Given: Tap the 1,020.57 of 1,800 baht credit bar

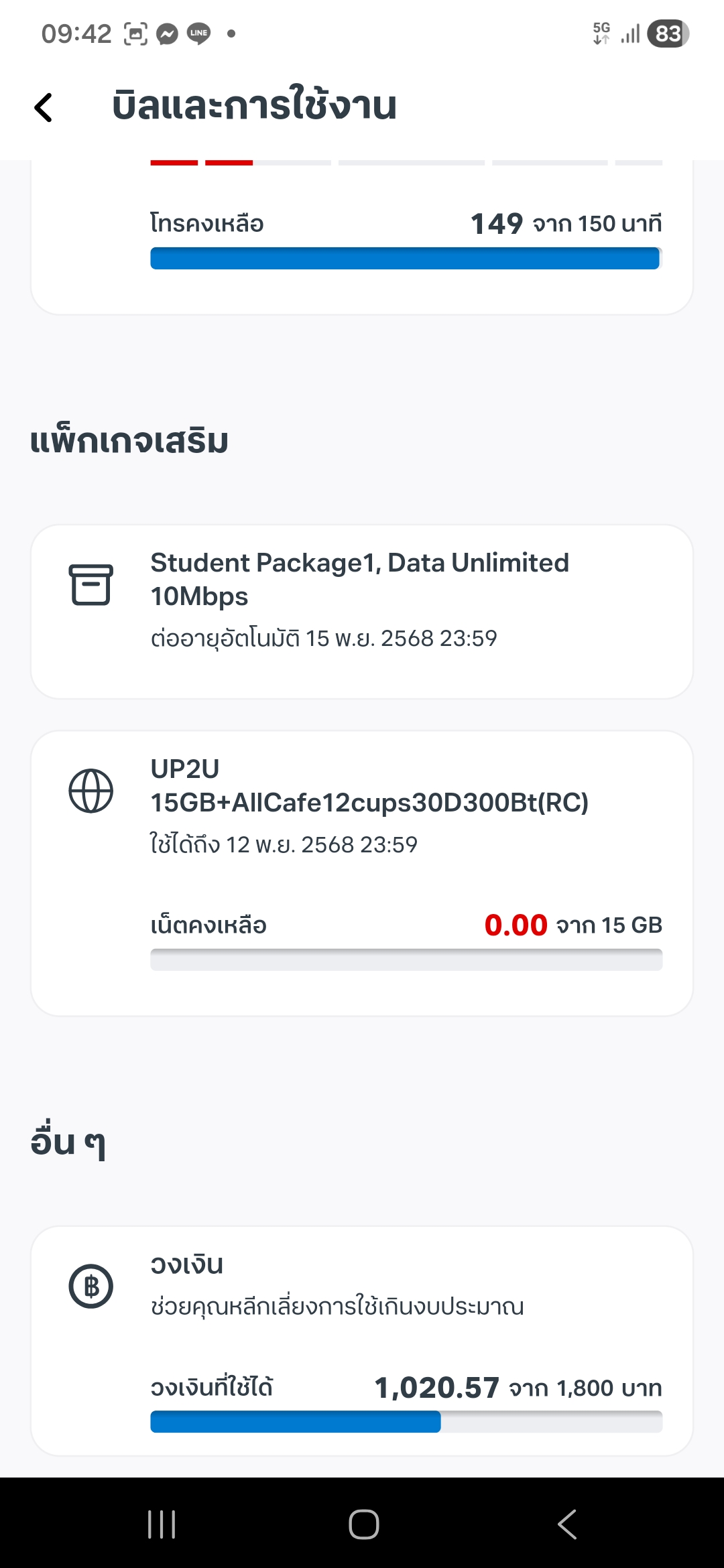Looking at the screenshot, I should point(406,1421).
